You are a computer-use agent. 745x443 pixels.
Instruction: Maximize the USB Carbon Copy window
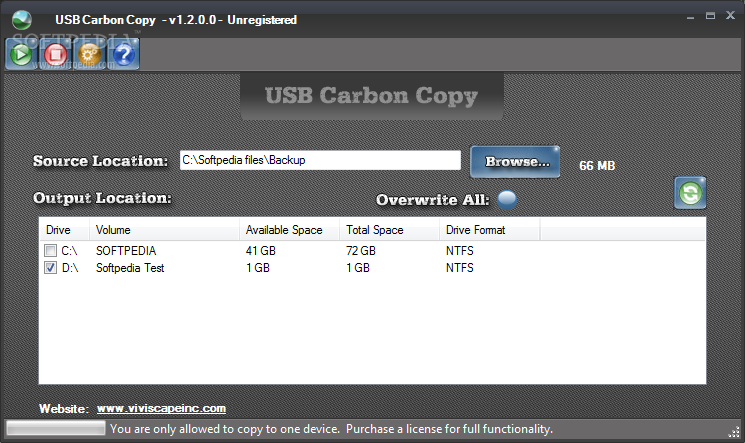[710, 16]
